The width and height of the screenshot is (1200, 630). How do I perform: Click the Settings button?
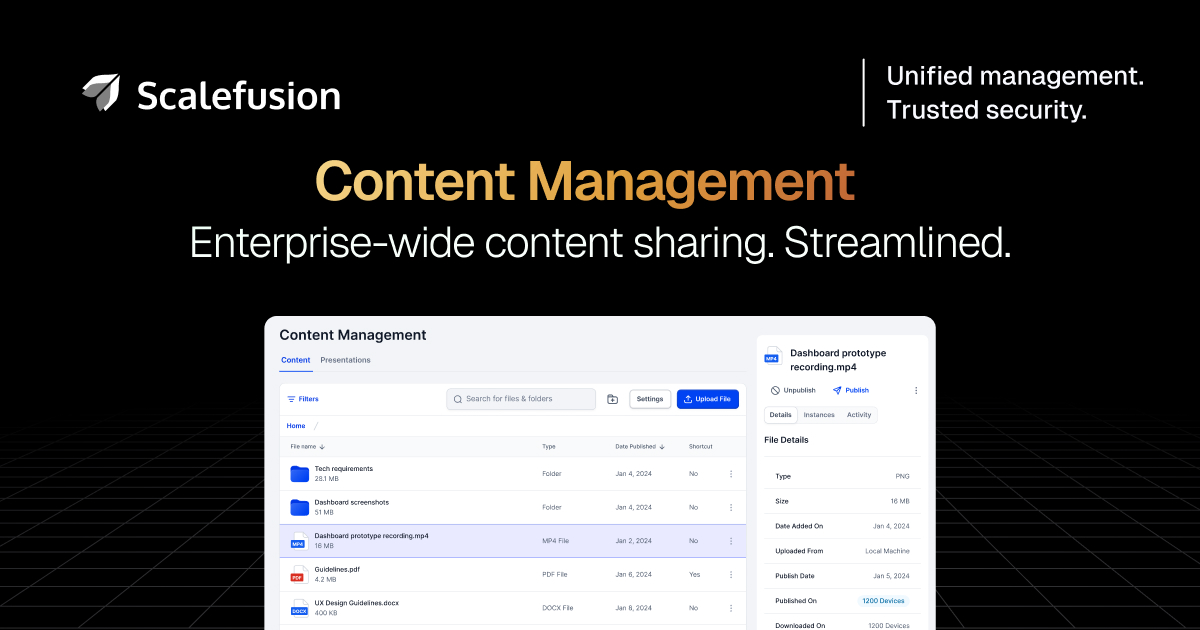click(x=650, y=399)
